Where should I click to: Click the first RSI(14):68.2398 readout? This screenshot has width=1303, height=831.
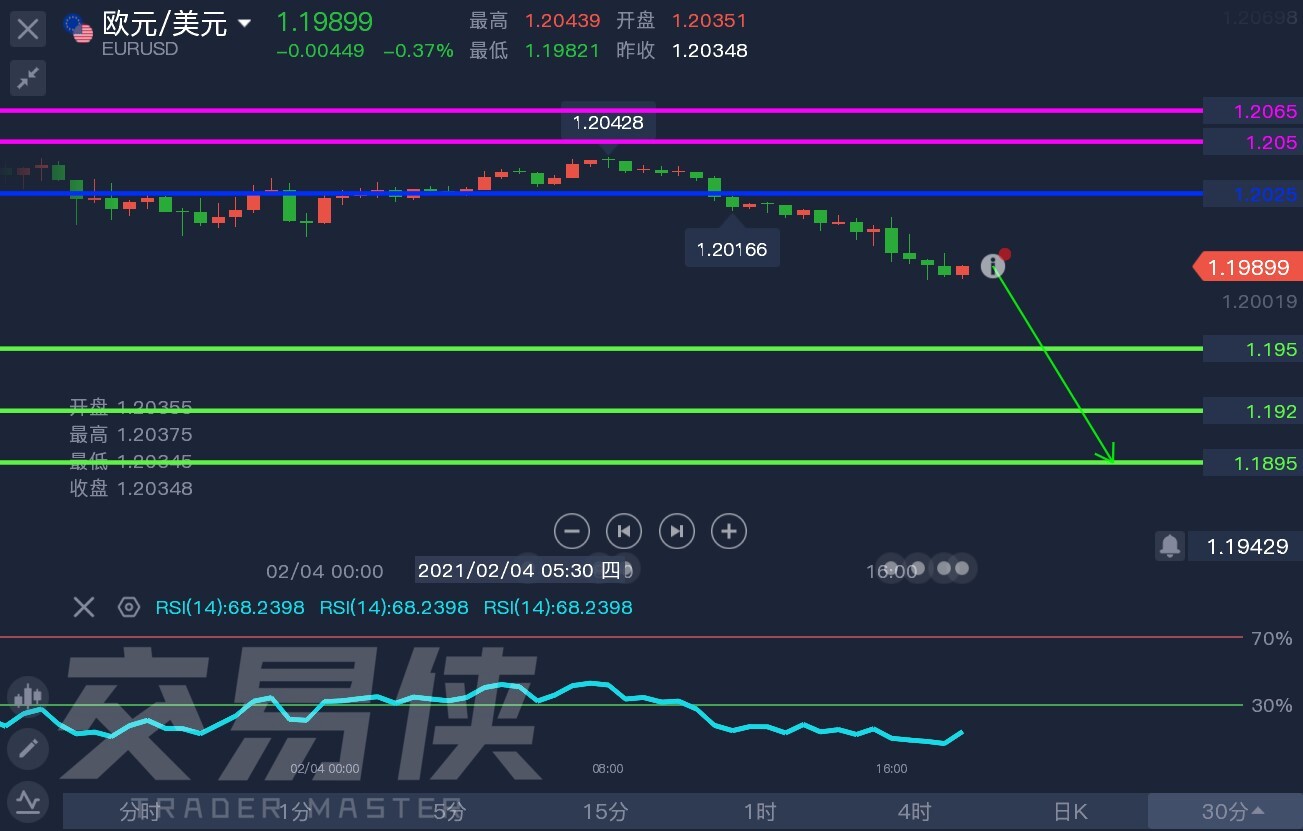coord(230,607)
